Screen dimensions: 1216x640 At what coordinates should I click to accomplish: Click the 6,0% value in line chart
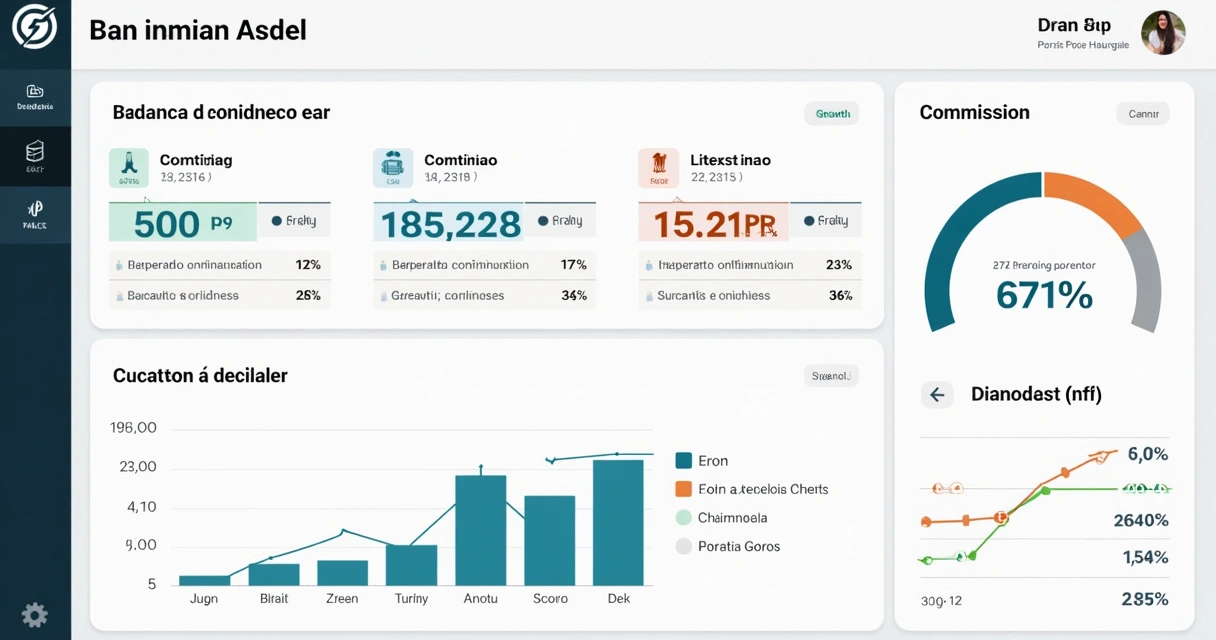tap(1147, 454)
